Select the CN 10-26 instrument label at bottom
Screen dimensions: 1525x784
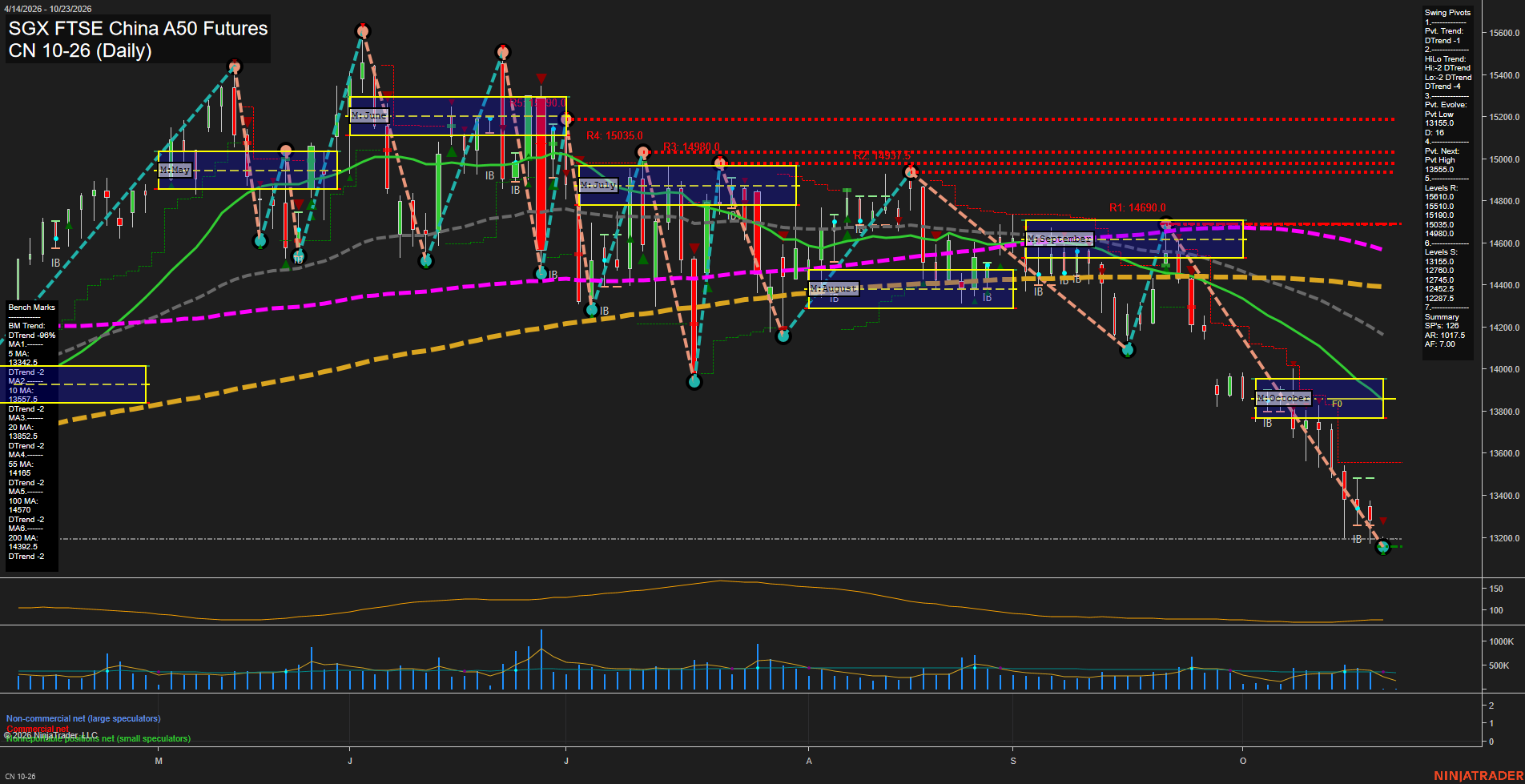click(20, 777)
